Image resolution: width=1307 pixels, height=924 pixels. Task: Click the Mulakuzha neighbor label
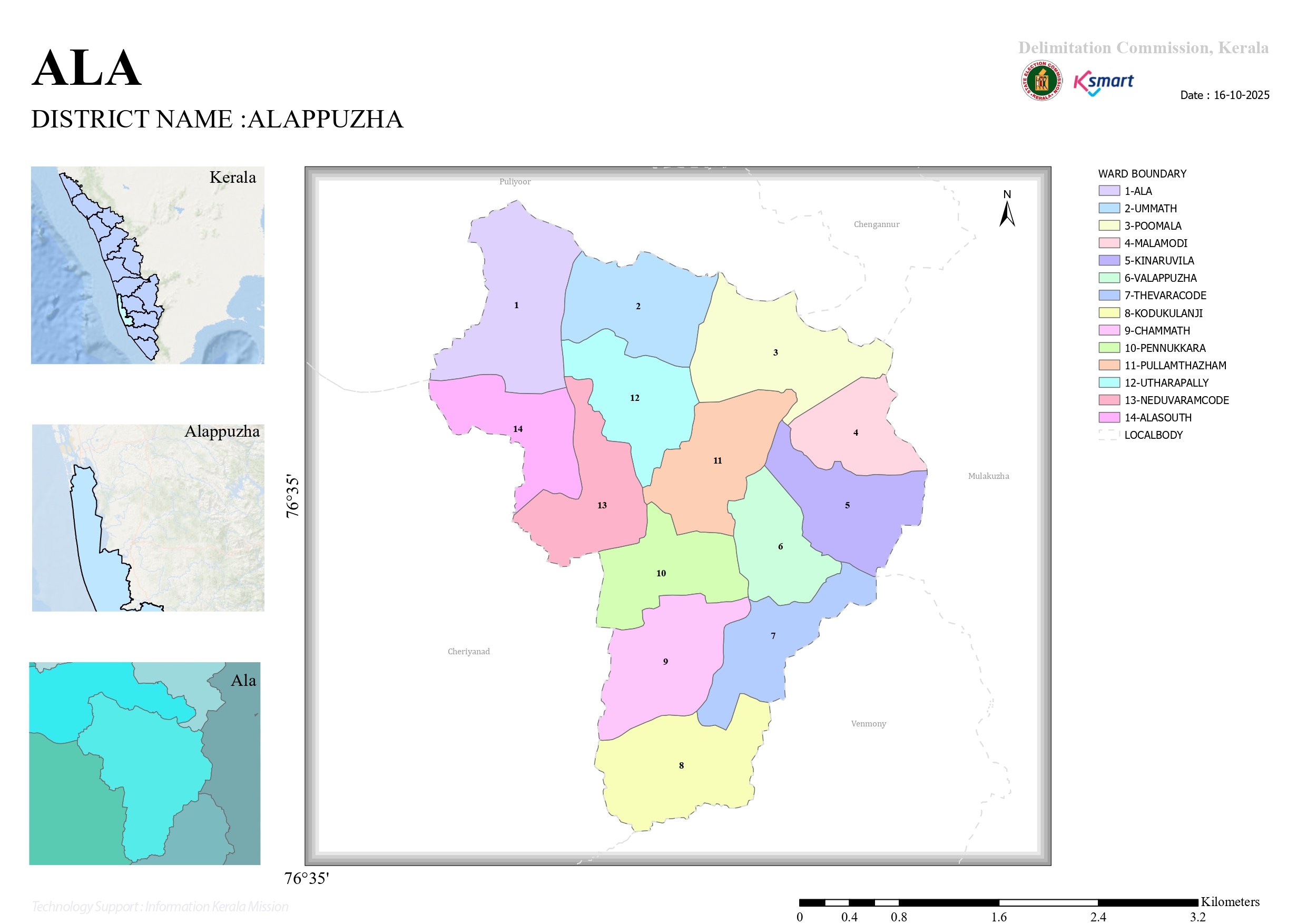(989, 476)
